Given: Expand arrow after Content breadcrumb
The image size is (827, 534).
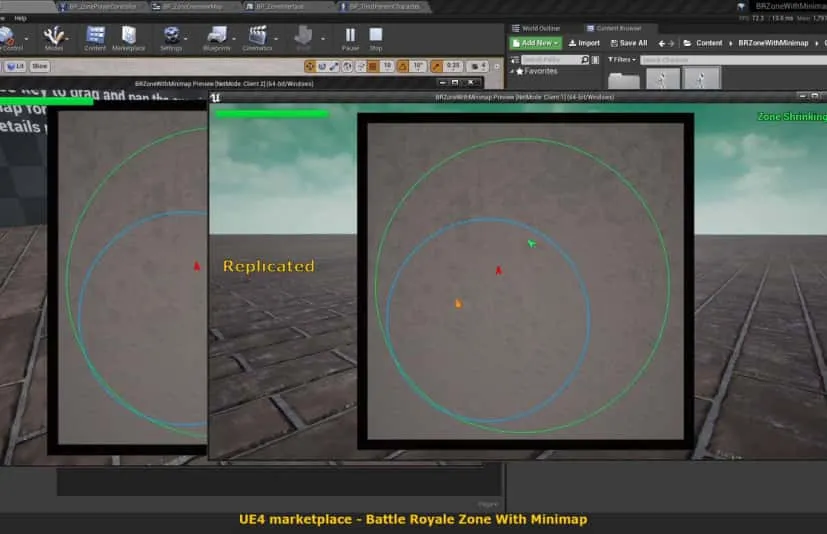Looking at the screenshot, I should [x=730, y=43].
